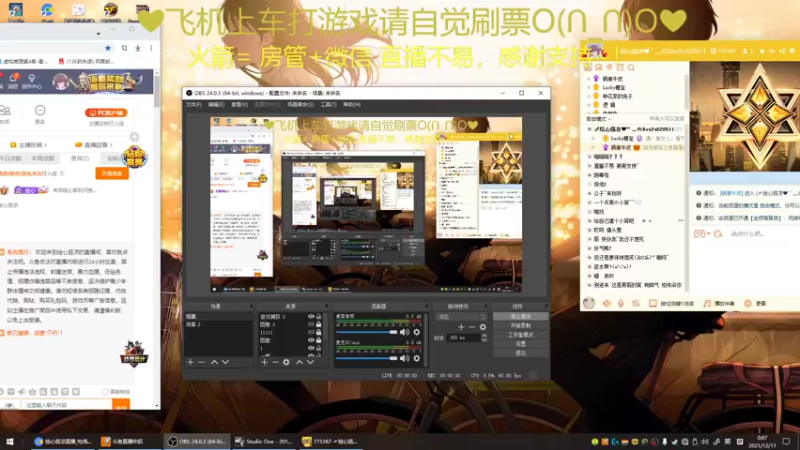The height and width of the screenshot is (450, 800).
Task: Click orange 开通贵族 button on Douyu page
Action: click(x=112, y=173)
